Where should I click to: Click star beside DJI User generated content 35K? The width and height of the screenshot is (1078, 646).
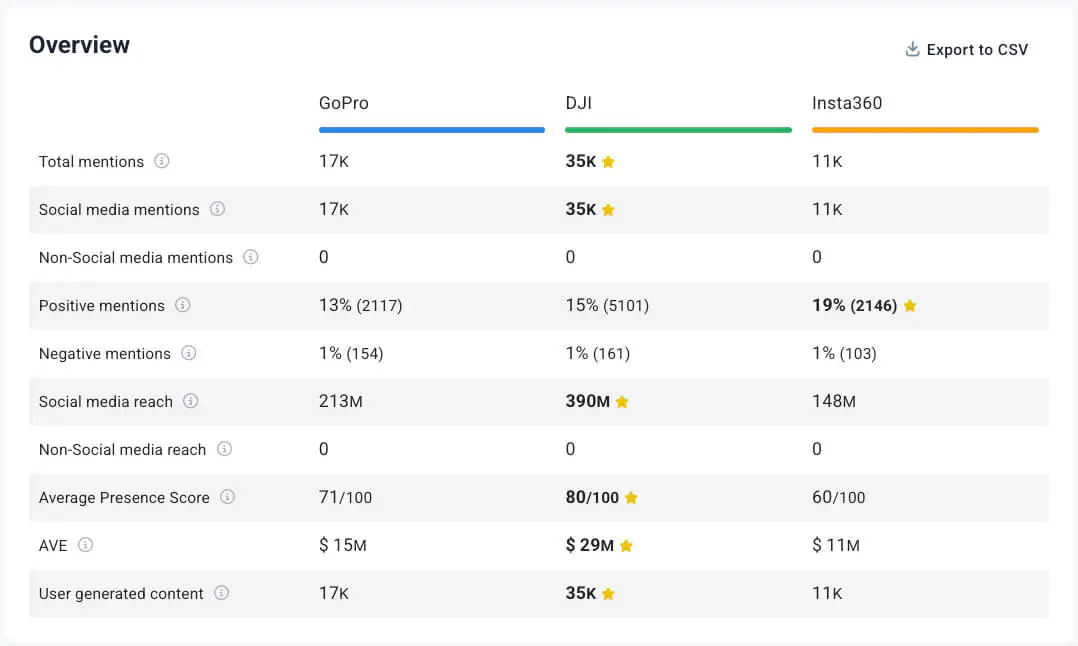click(x=608, y=594)
